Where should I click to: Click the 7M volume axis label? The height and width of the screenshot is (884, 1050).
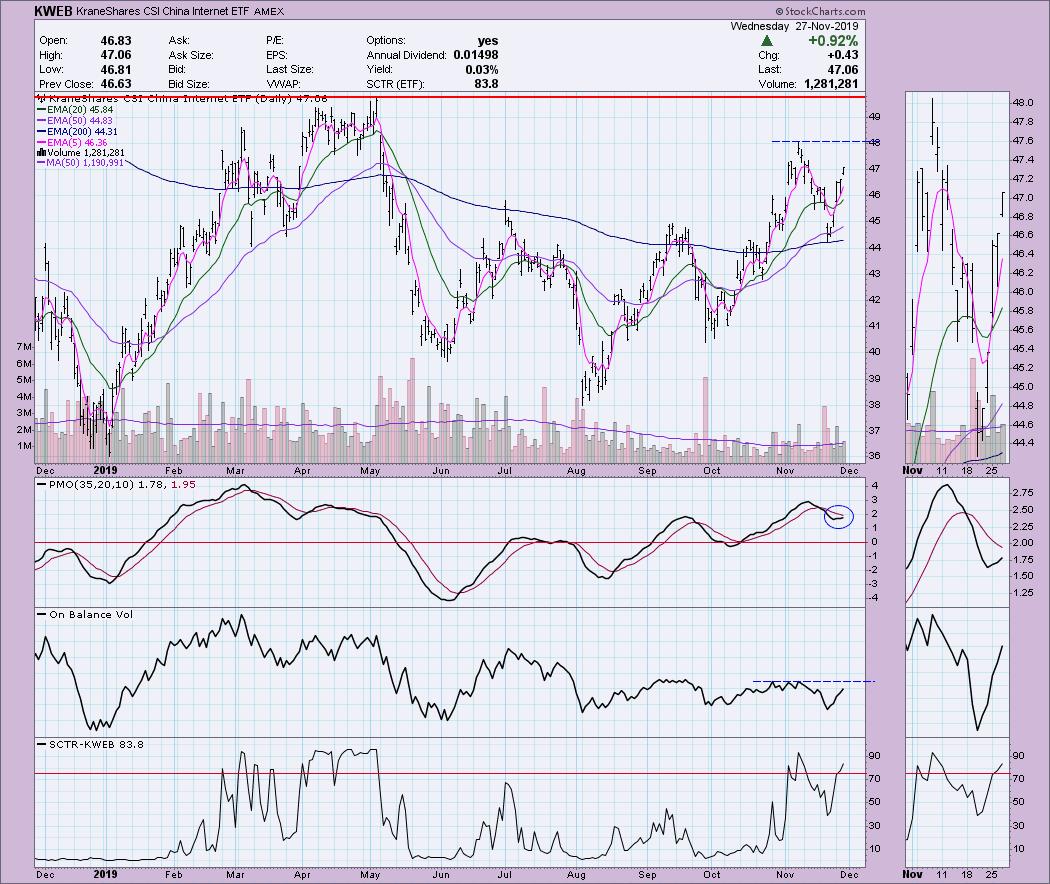click(23, 346)
